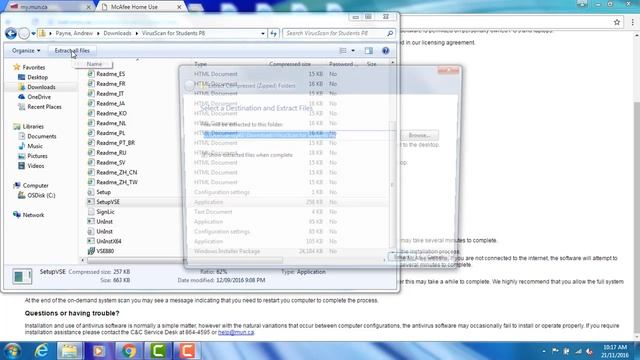This screenshot has height=360, width=640.
Task: Show hidden tray icons arrow
Action: (544, 351)
